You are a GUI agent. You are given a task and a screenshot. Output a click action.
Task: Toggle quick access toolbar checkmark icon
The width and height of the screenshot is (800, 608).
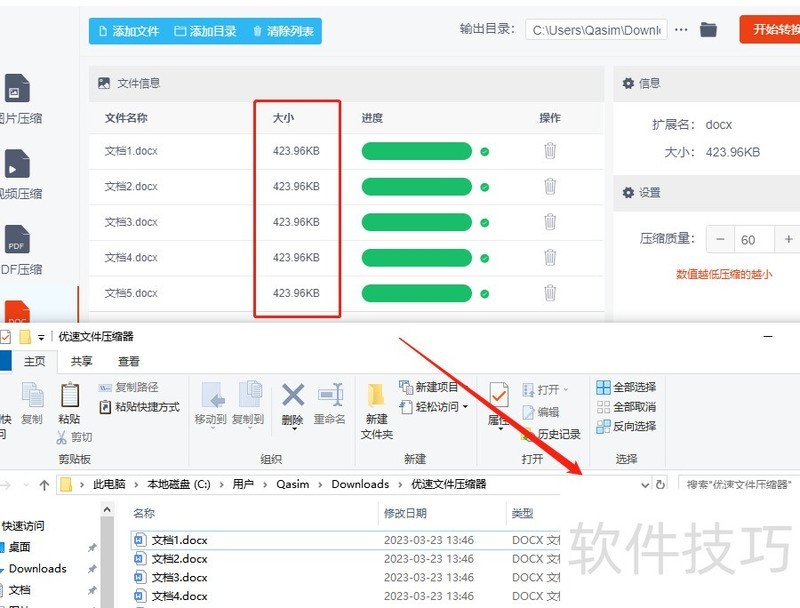click(6, 337)
